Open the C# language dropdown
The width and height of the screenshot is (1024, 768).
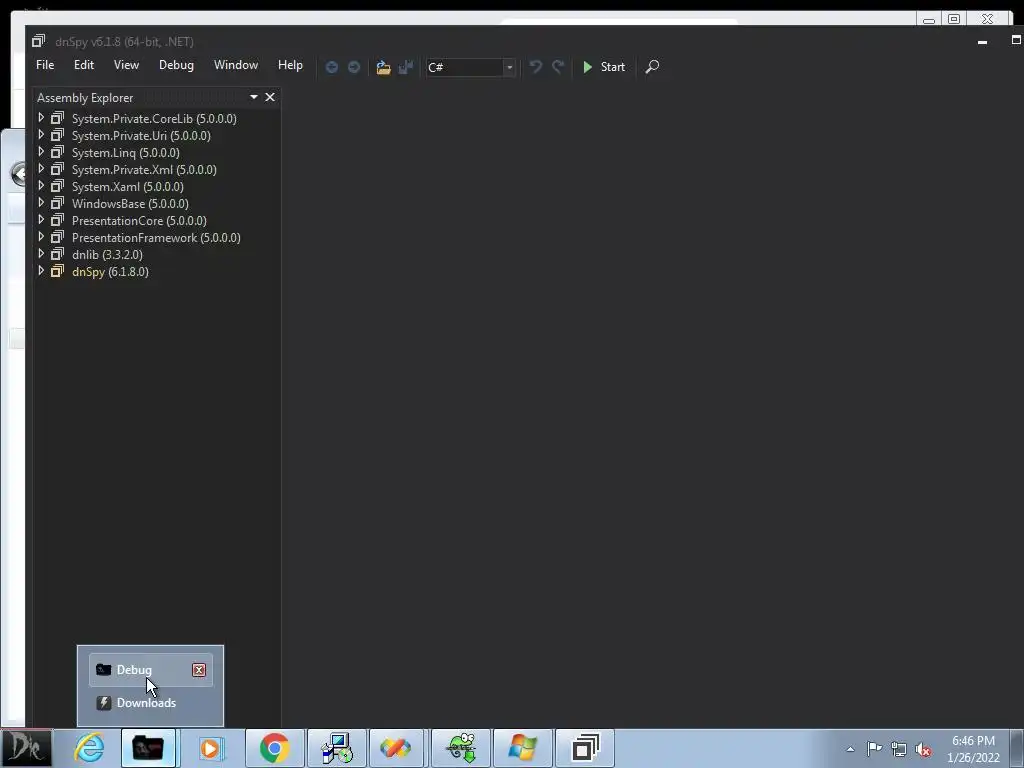click(x=470, y=67)
